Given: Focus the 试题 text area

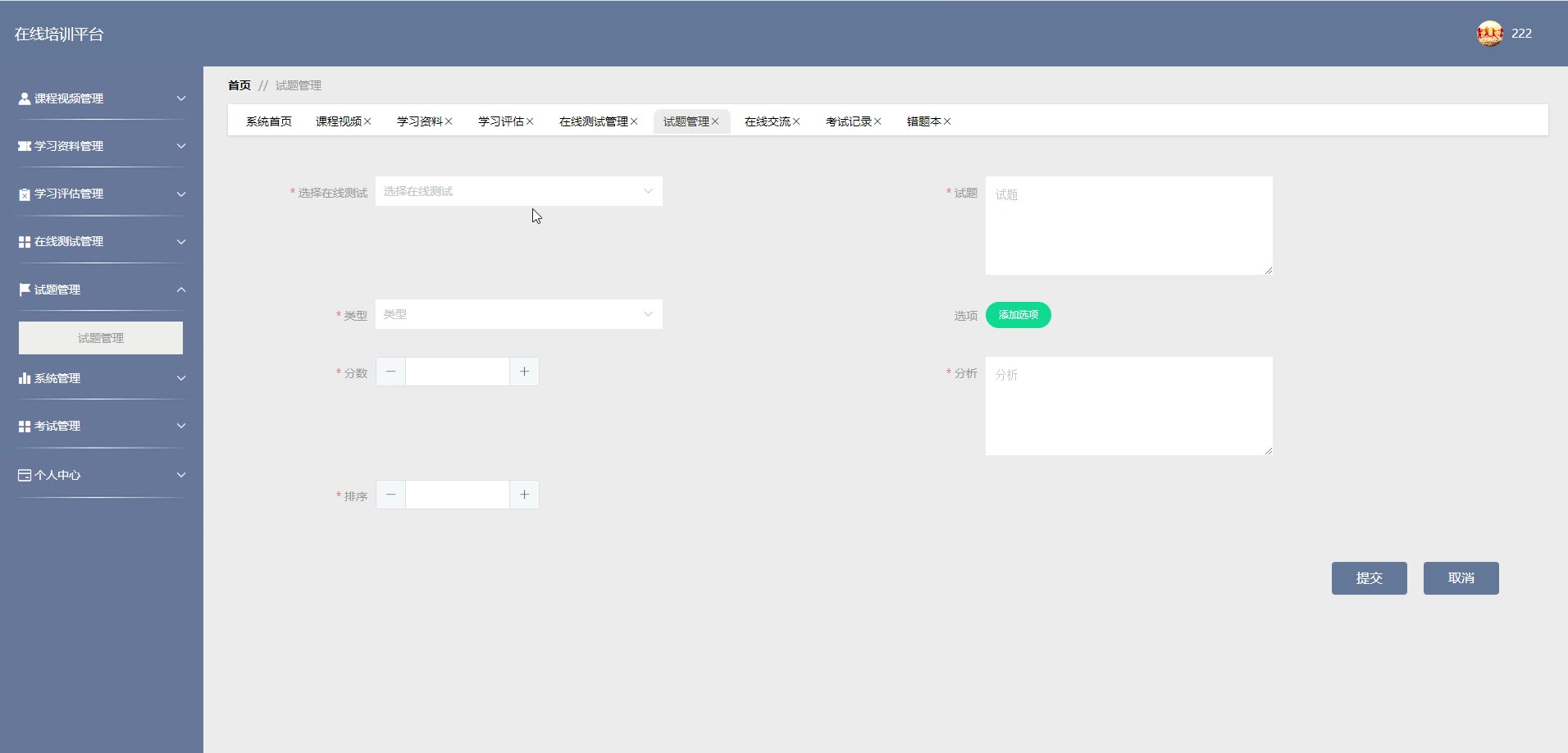Looking at the screenshot, I should tap(1129, 226).
